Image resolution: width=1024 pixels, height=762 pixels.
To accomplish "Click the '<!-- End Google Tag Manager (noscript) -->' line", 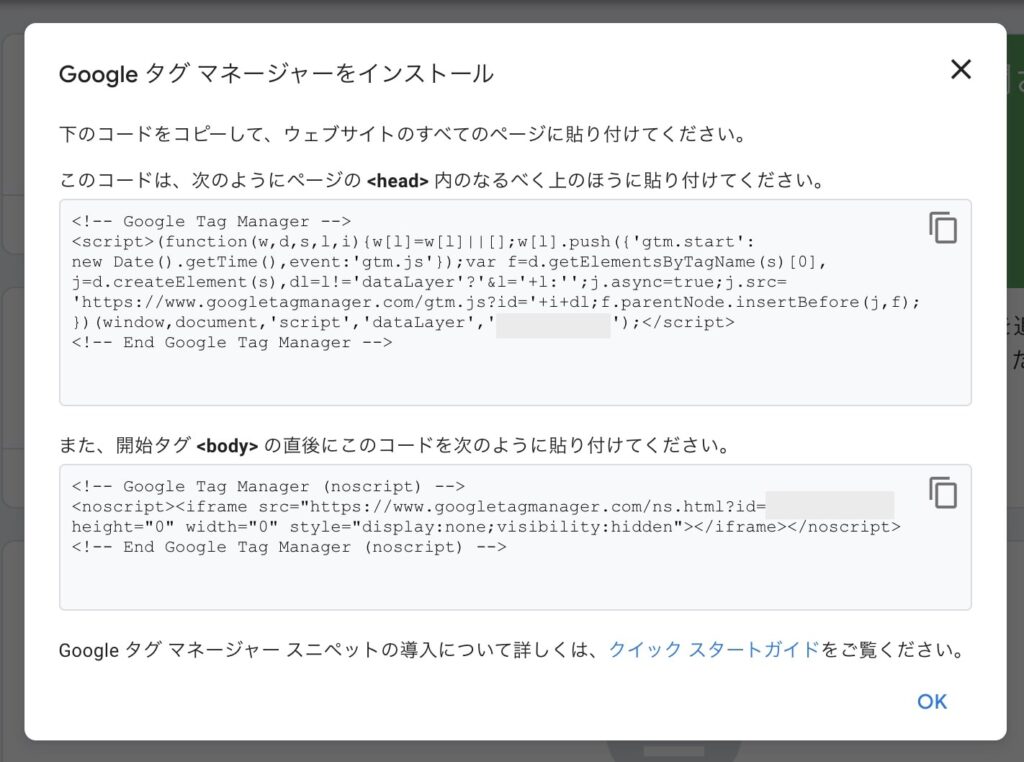I will [289, 547].
